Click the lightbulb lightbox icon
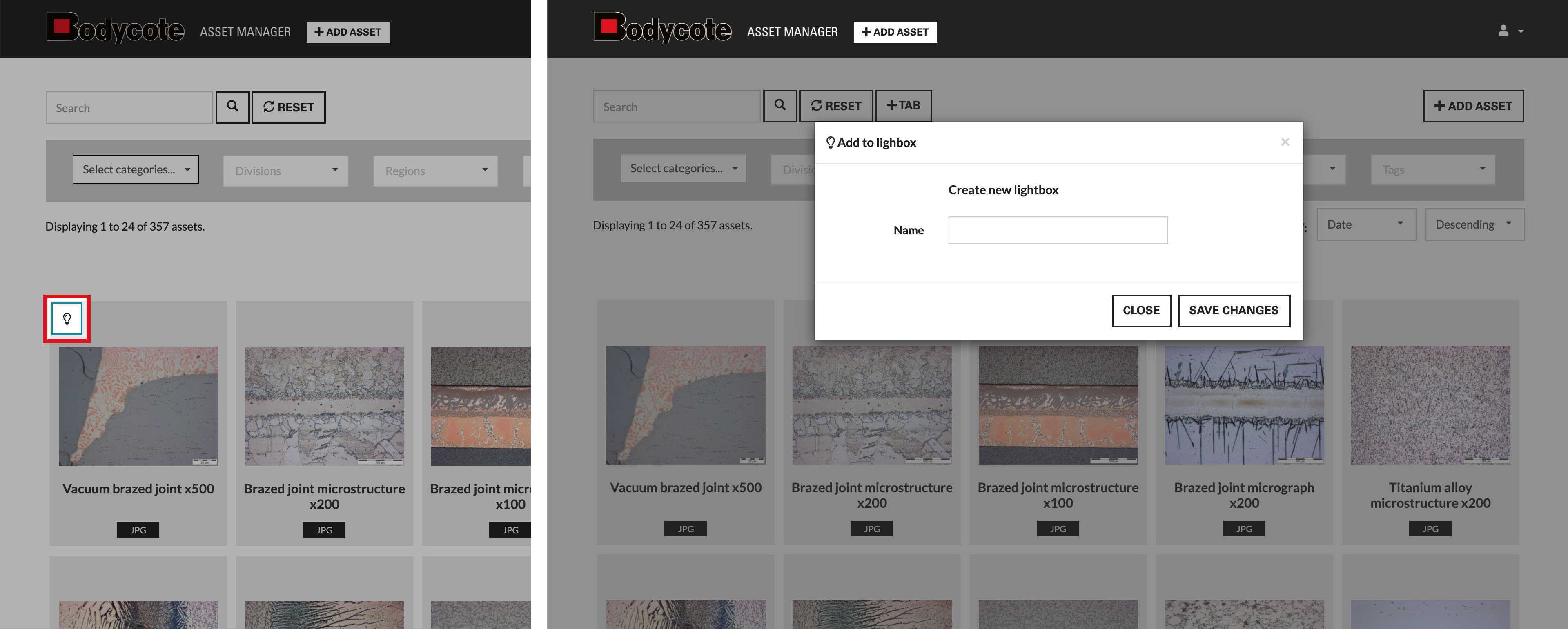1568x629 pixels. point(67,319)
